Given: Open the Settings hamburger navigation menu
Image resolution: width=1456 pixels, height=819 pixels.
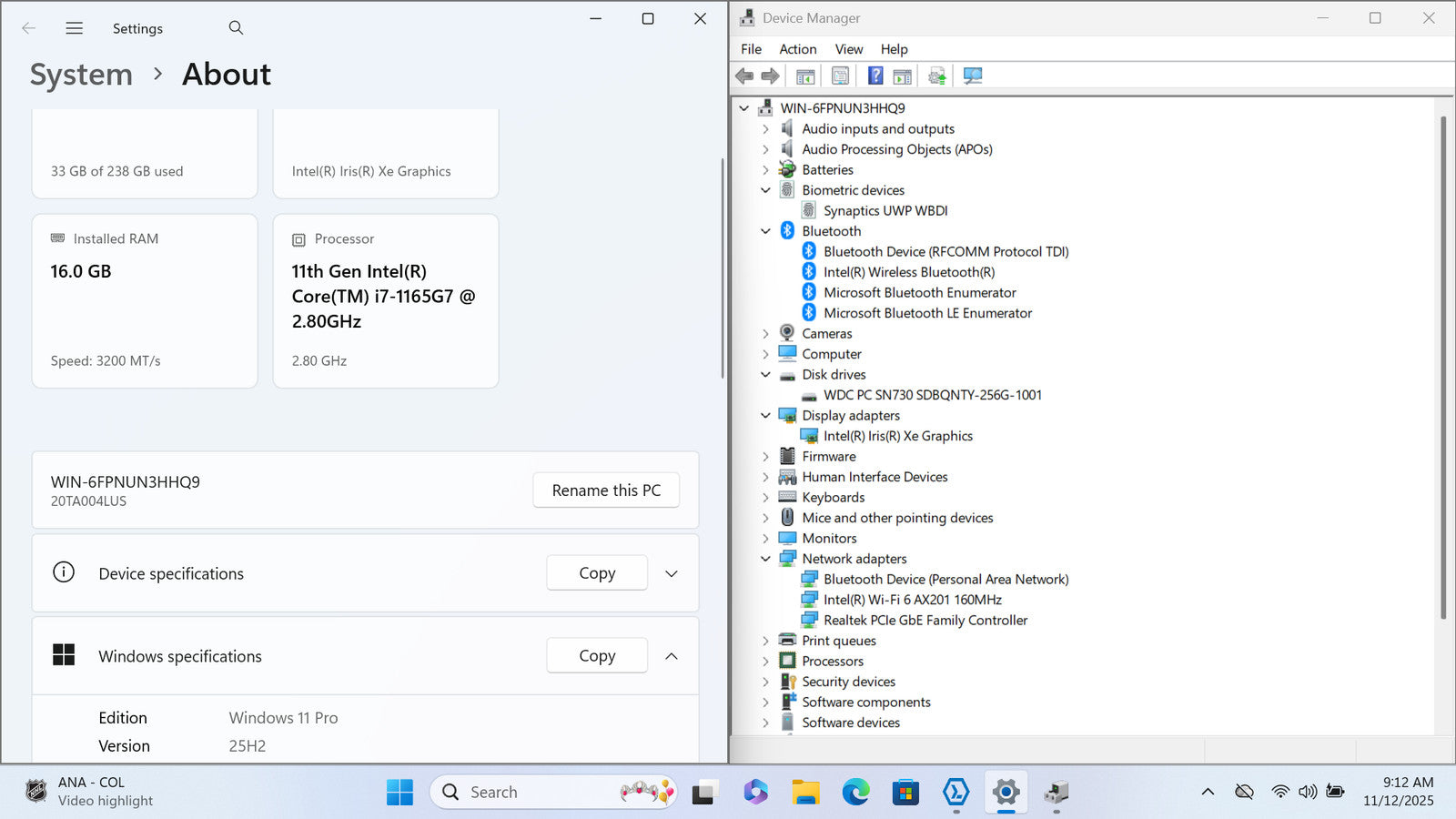Looking at the screenshot, I should 75,28.
